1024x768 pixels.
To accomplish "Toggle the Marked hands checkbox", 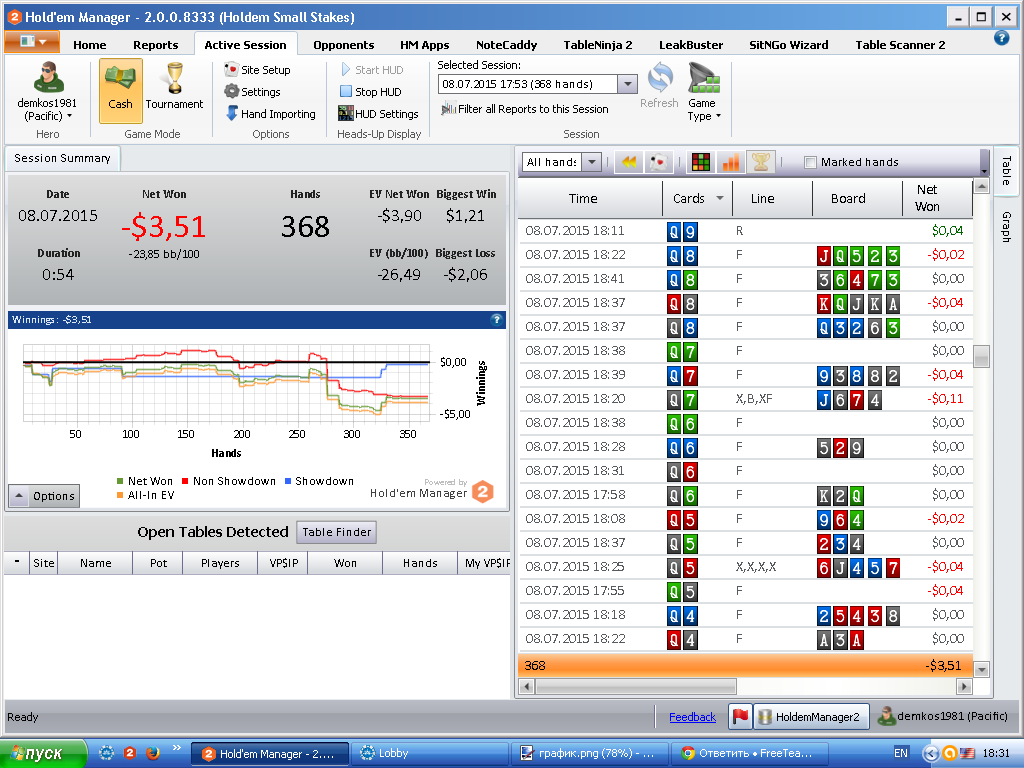I will point(810,163).
